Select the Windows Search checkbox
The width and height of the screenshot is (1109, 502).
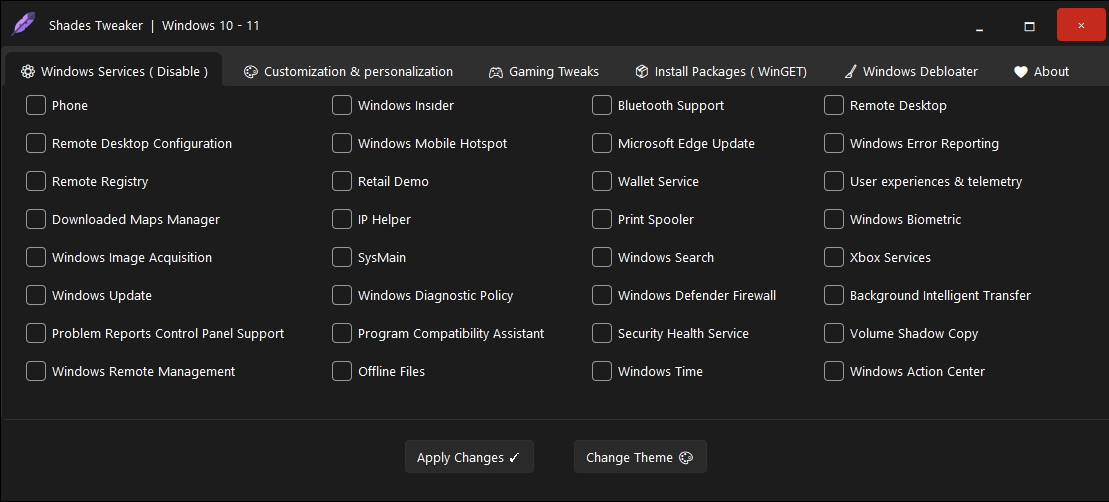pyautogui.click(x=602, y=257)
